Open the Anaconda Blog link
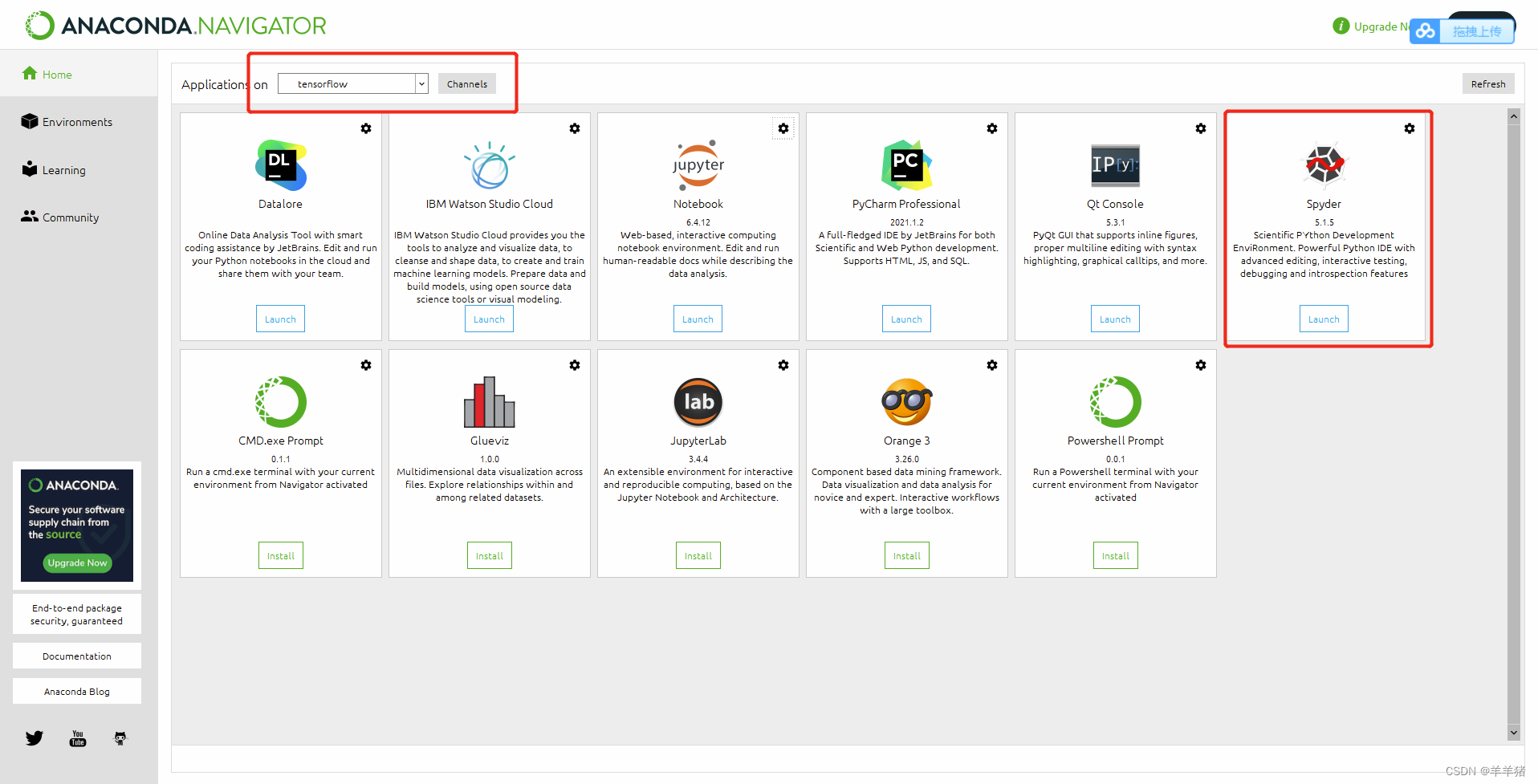 pos(77,691)
